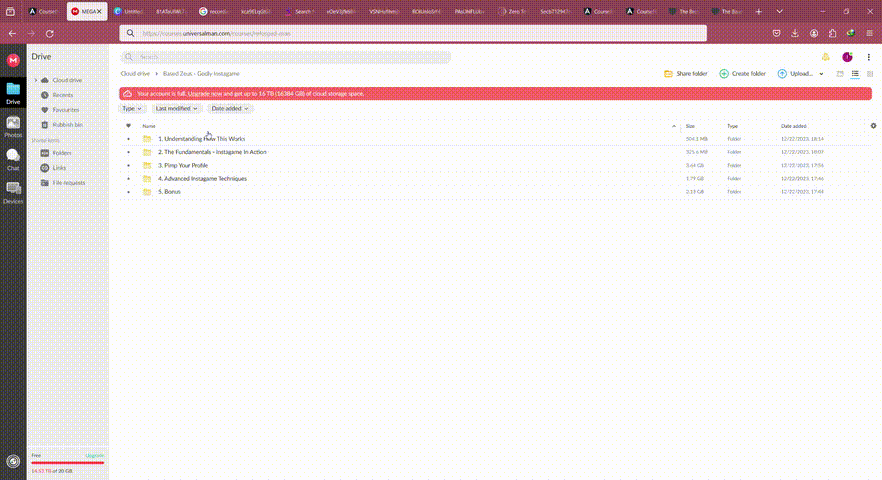Image resolution: width=882 pixels, height=480 pixels.
Task: Click the folder icon of 5. Bonus
Action: [x=147, y=192]
